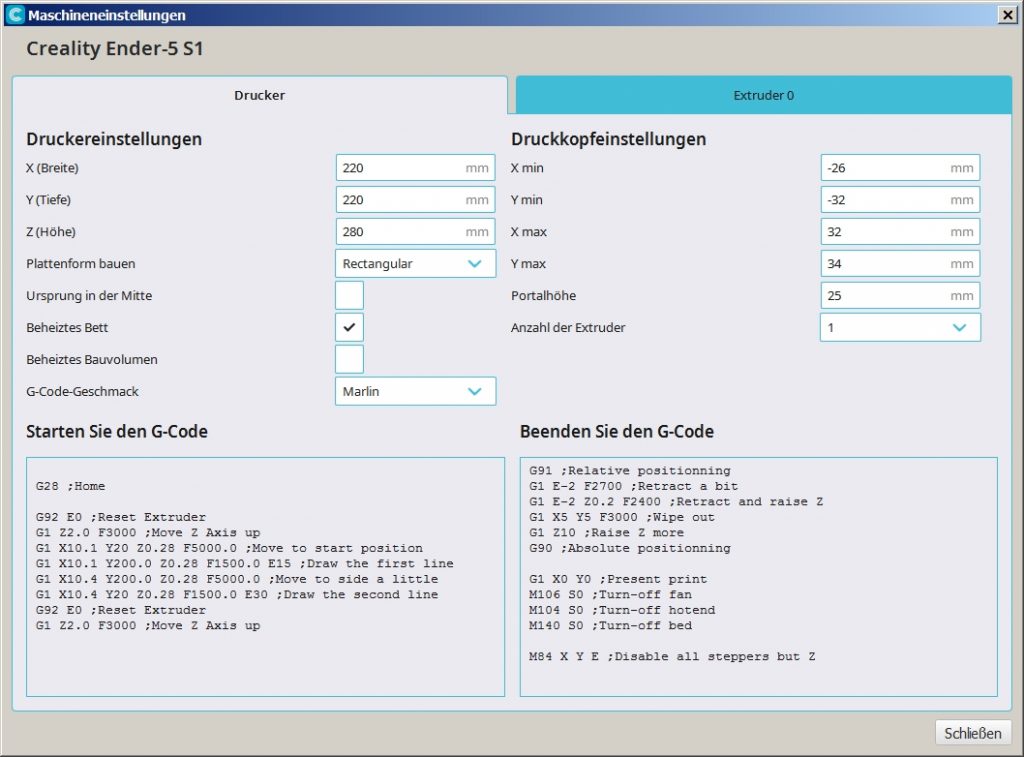The width and height of the screenshot is (1024, 757).
Task: Click the Schließen button
Action: pos(972,733)
